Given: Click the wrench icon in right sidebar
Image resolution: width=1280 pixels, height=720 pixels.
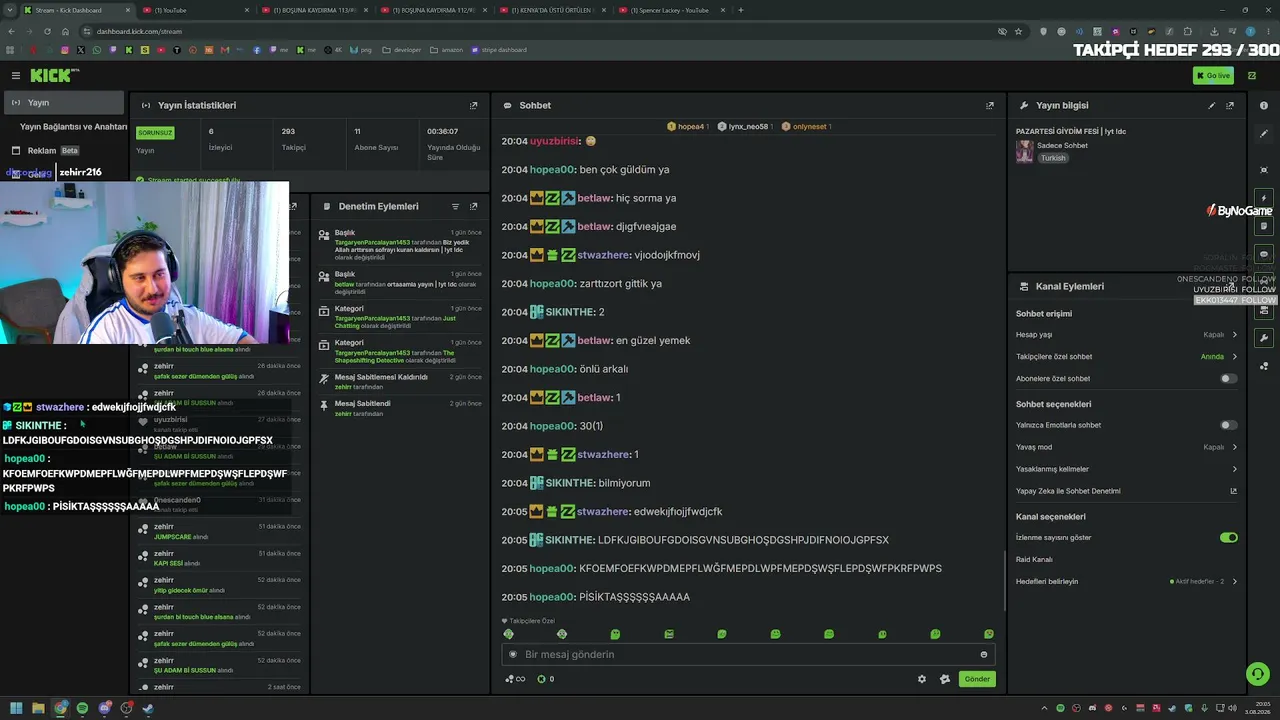Looking at the screenshot, I should pyautogui.click(x=1264, y=338).
